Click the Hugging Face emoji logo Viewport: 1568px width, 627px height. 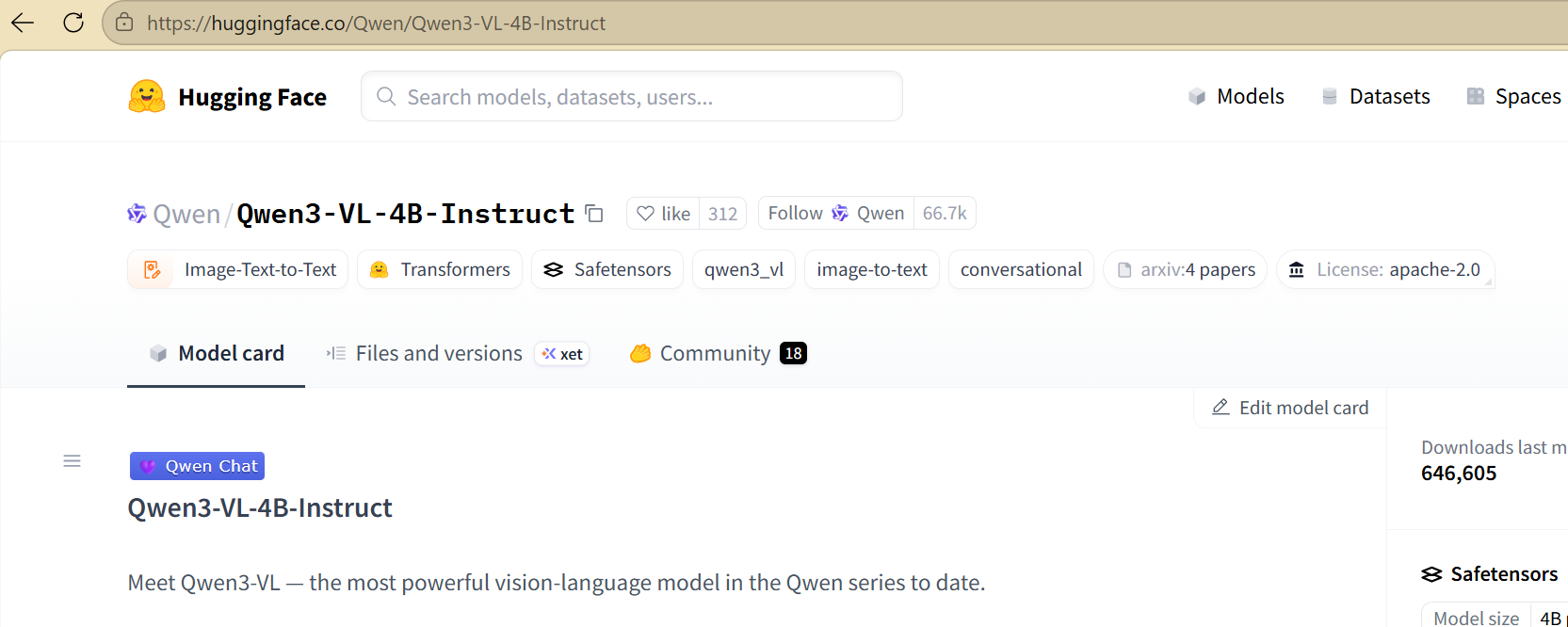(x=147, y=97)
